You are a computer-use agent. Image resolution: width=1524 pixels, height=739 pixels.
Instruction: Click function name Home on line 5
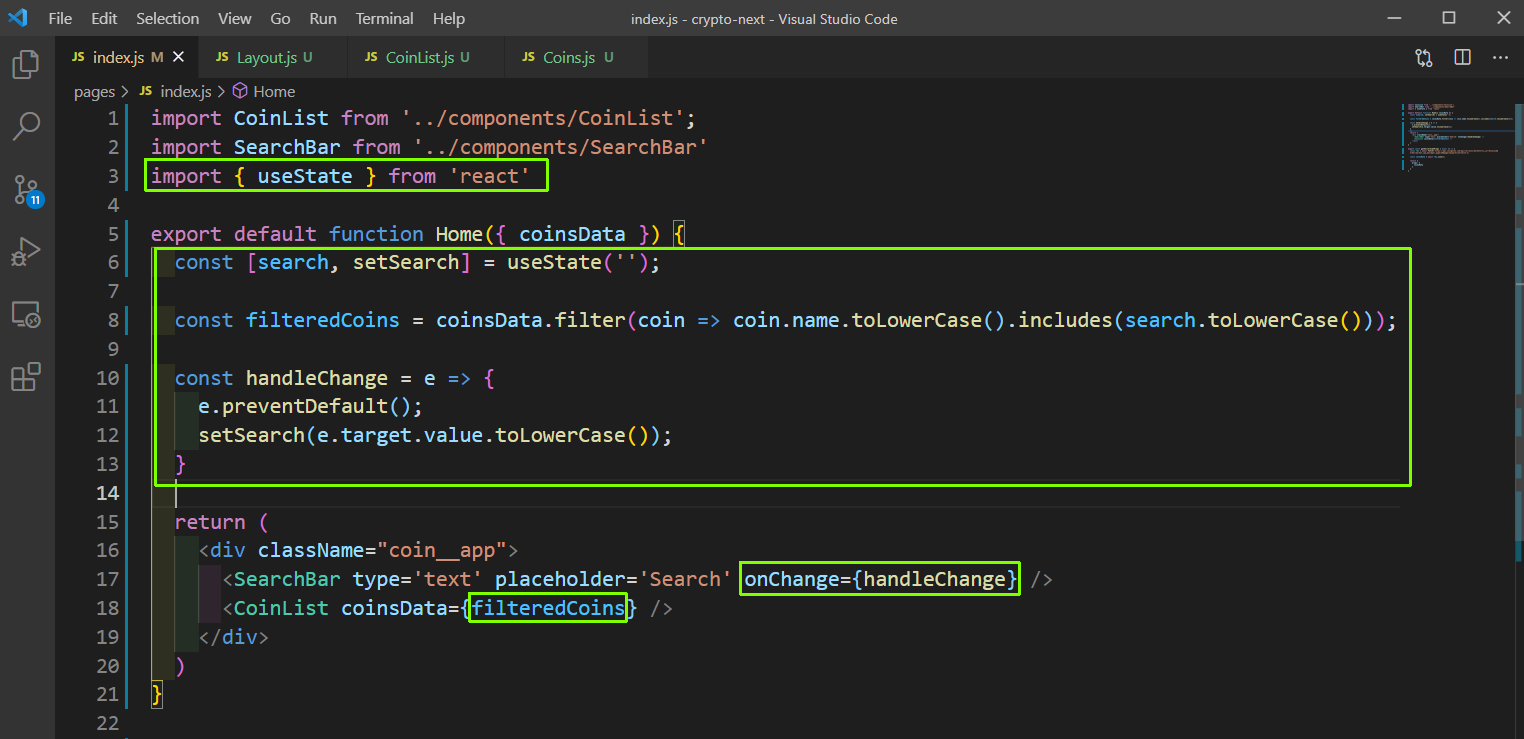(x=459, y=234)
